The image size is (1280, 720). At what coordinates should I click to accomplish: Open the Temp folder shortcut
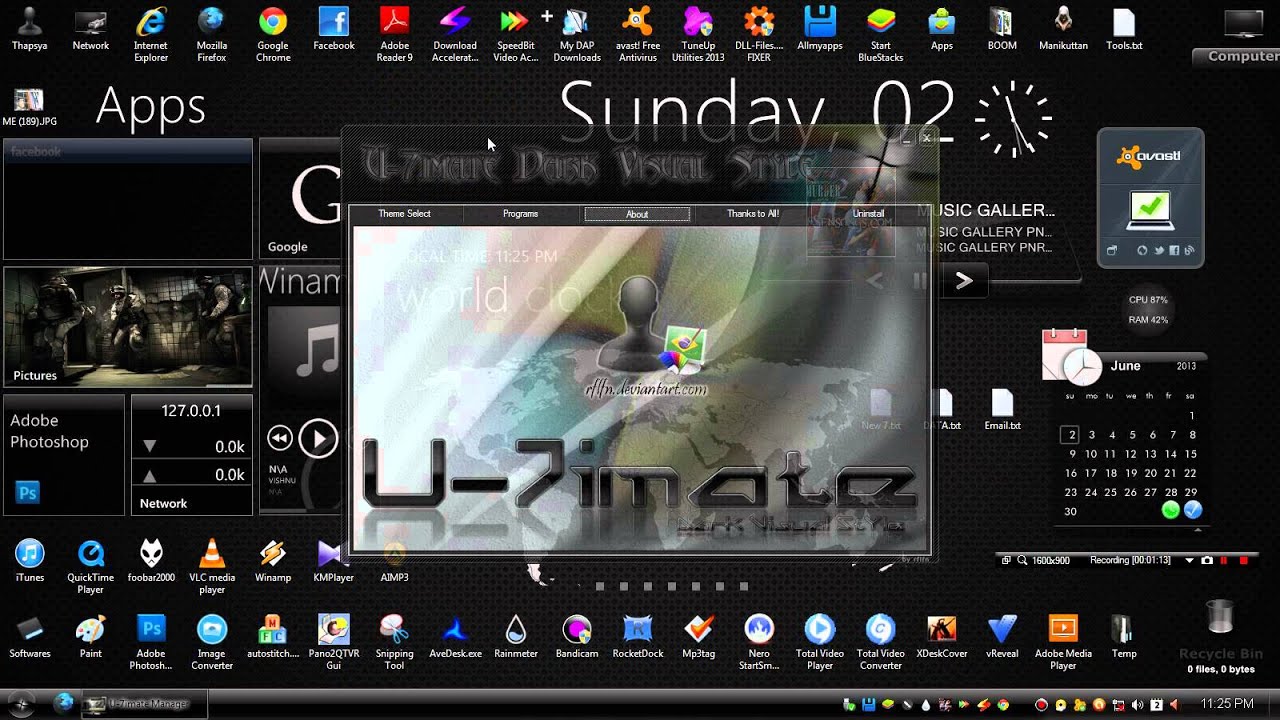(1124, 637)
